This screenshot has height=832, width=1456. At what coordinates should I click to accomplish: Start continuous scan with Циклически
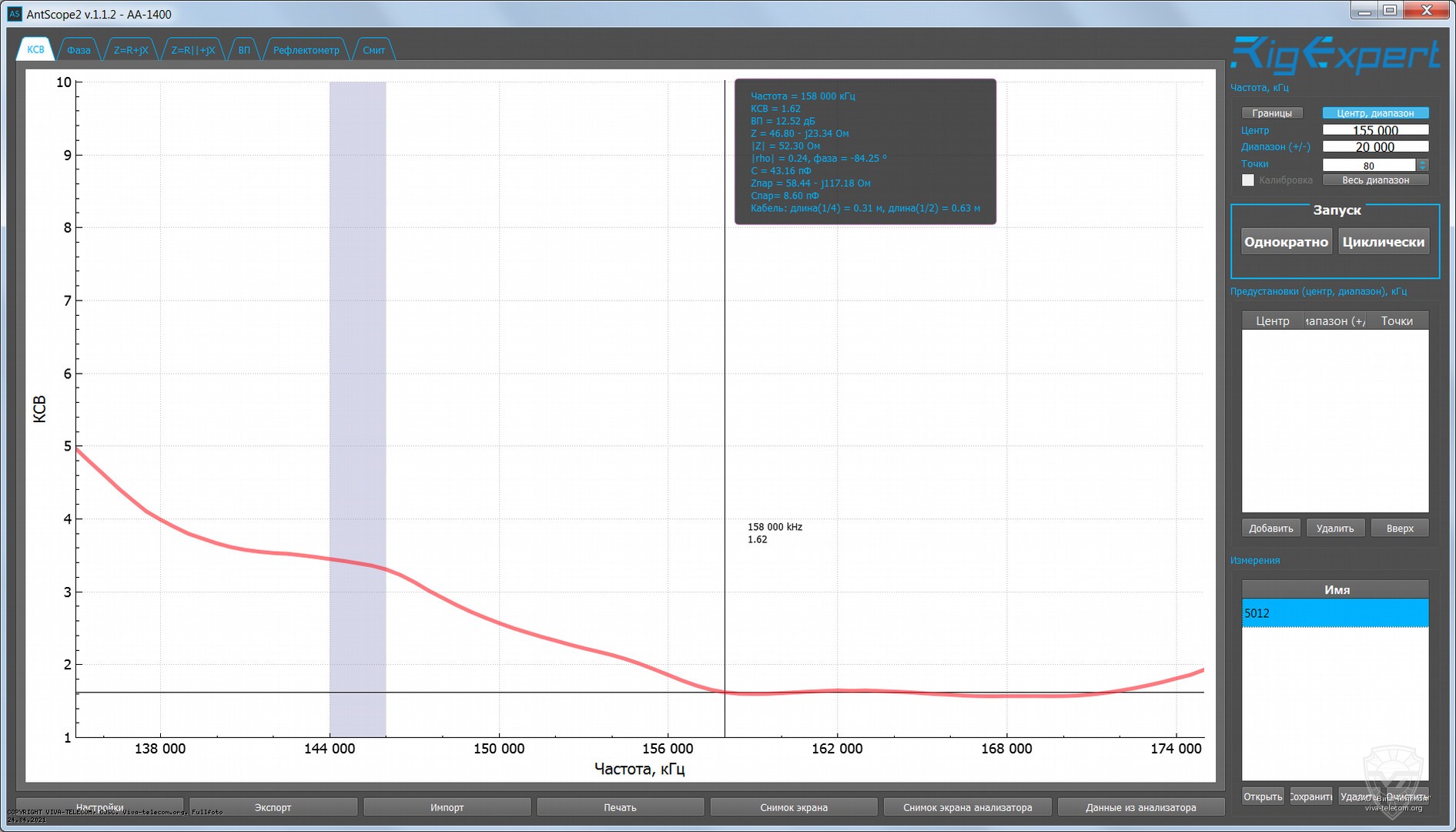[x=1383, y=242]
